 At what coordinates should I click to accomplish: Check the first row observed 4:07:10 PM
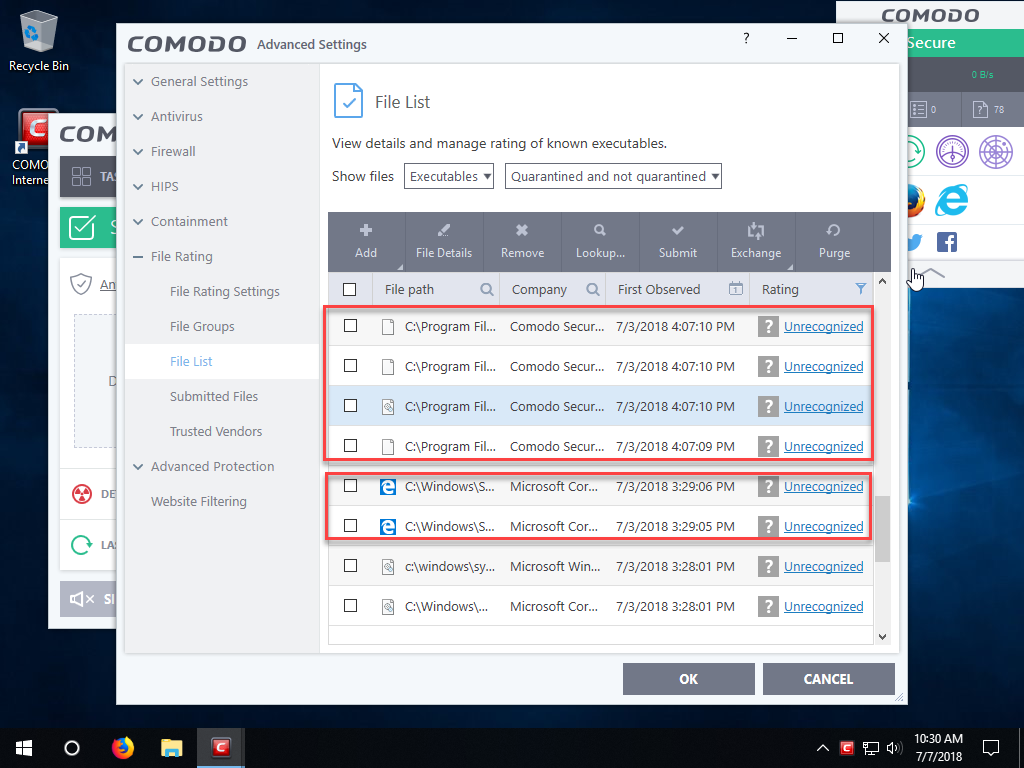351,325
